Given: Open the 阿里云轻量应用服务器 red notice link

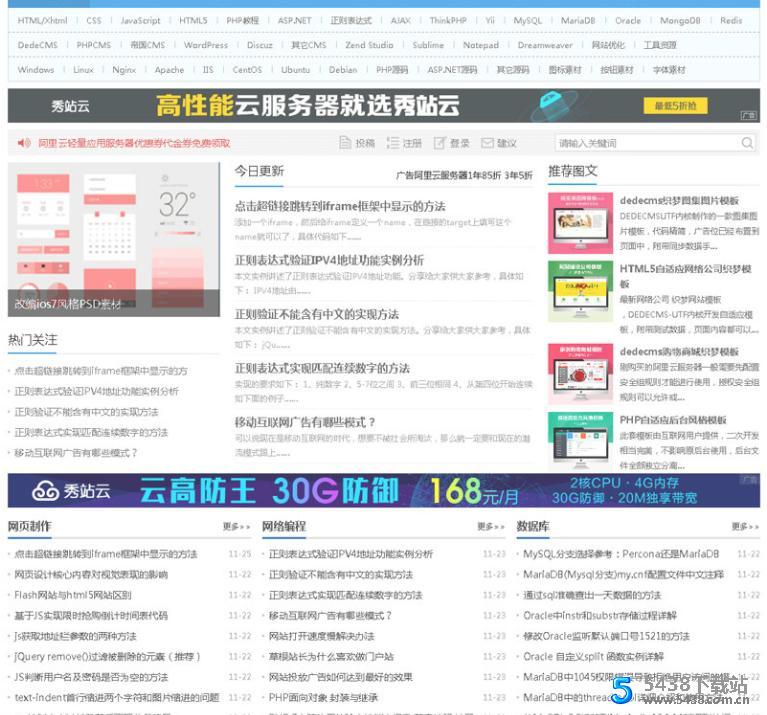Looking at the screenshot, I should click(134, 143).
